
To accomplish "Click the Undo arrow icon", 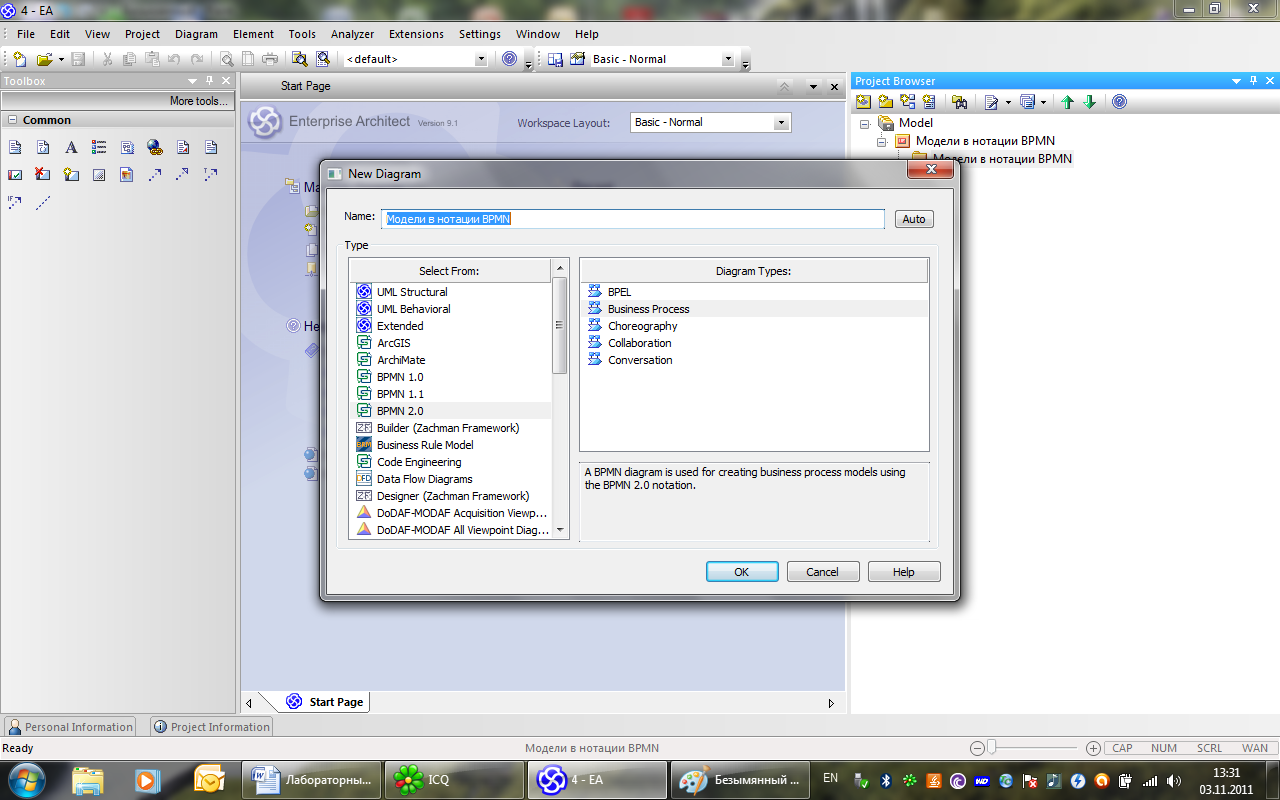I will pyautogui.click(x=174, y=59).
